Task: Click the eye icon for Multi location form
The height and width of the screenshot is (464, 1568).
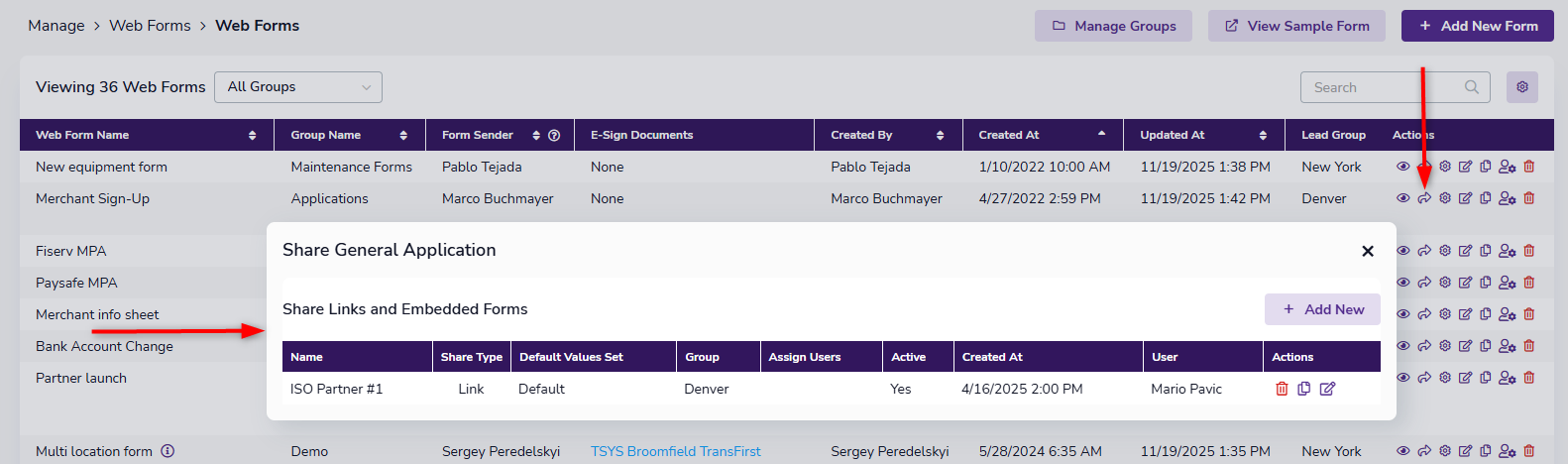Action: point(1402,451)
